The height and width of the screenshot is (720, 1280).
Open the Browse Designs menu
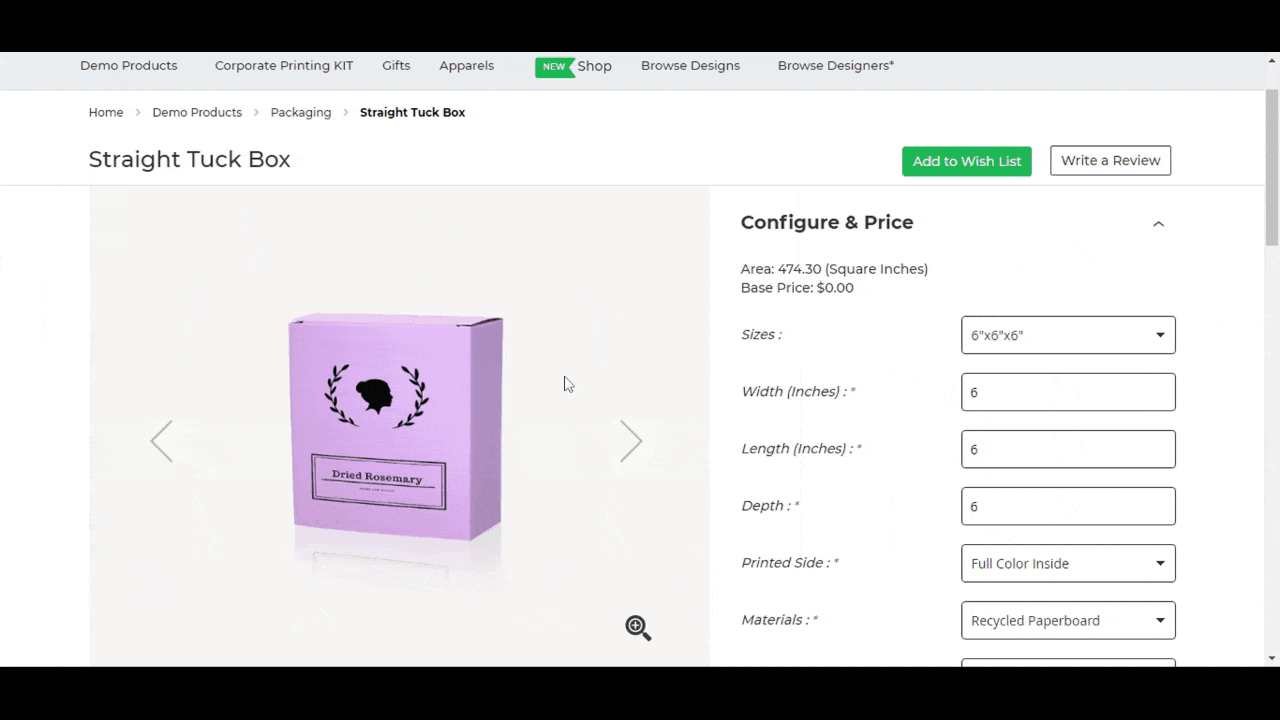[x=690, y=65]
